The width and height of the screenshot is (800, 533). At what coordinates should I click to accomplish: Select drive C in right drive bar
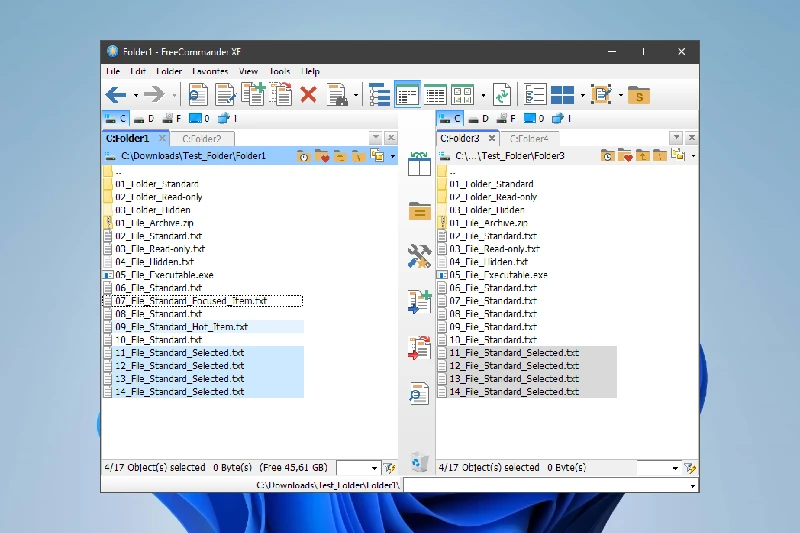tap(450, 119)
